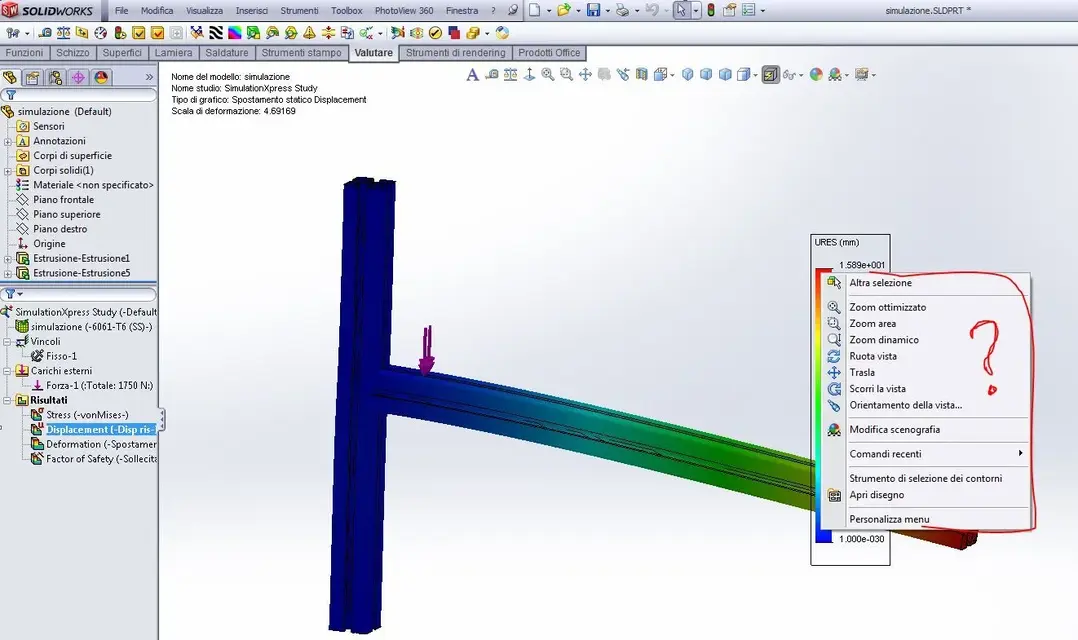Click the Sensor gauge icon
The image size is (1078, 640).
click(x=100, y=32)
